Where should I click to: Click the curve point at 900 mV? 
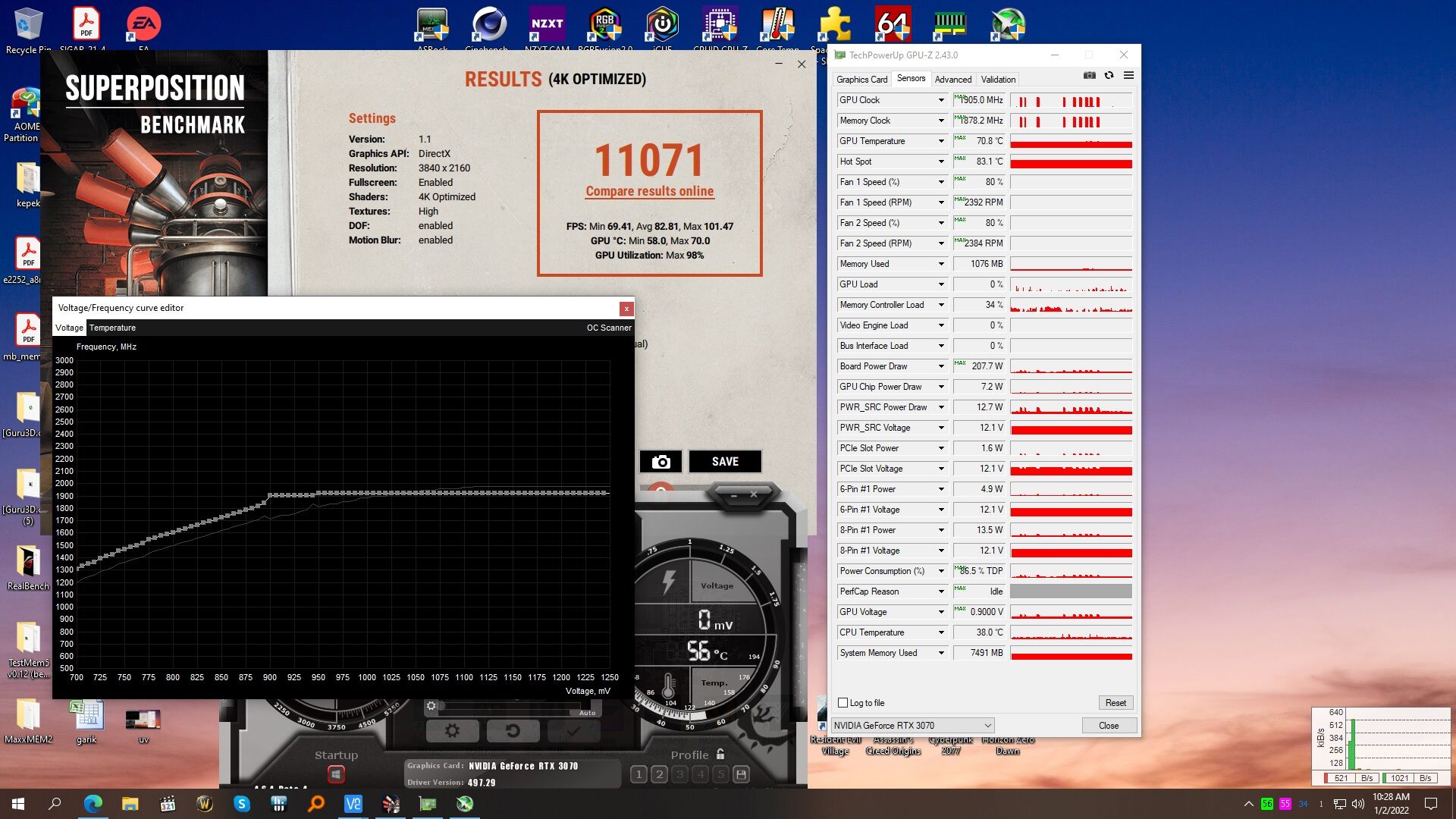270,496
